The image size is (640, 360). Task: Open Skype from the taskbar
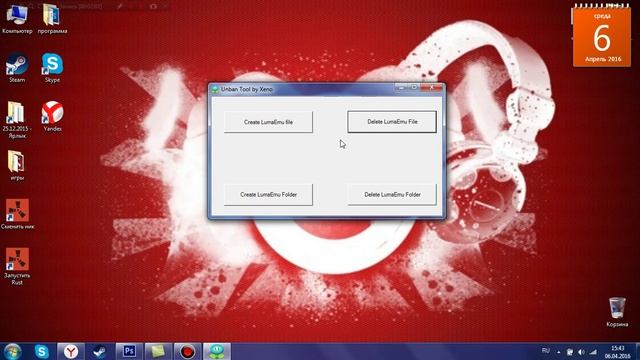(x=42, y=351)
